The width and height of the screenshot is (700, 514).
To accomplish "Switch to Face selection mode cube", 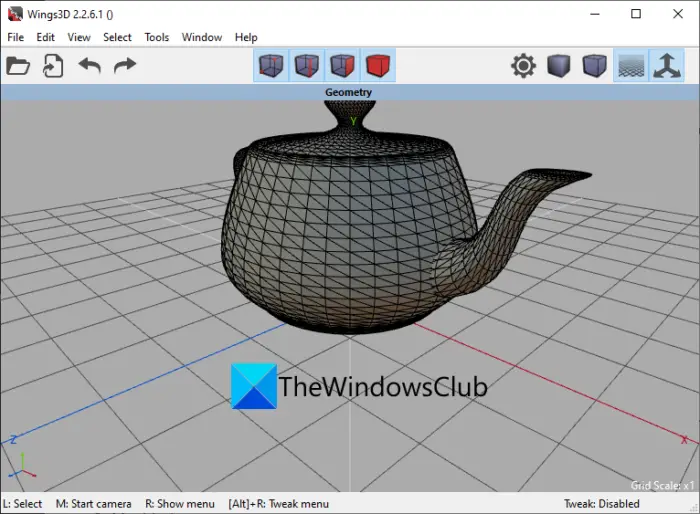I will click(342, 66).
